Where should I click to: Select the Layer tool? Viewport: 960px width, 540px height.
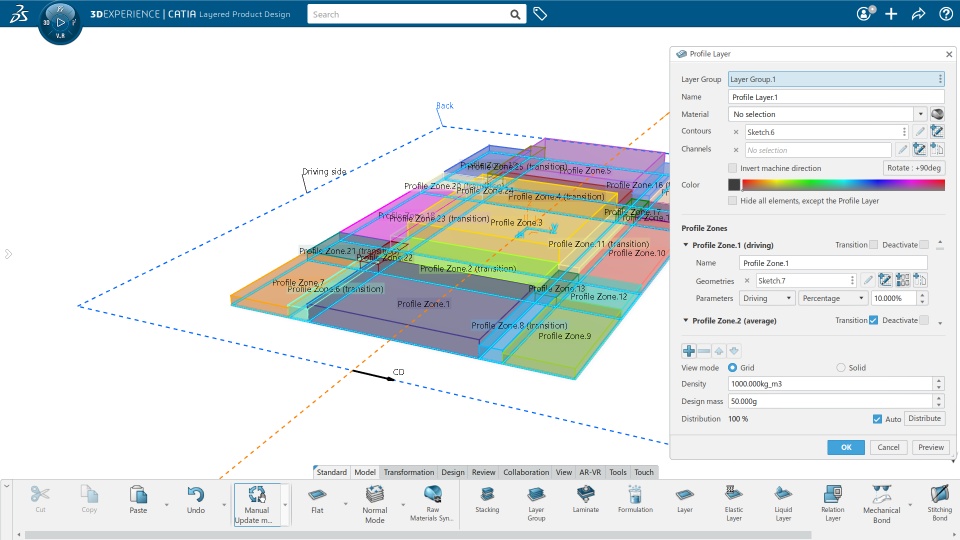pos(685,500)
